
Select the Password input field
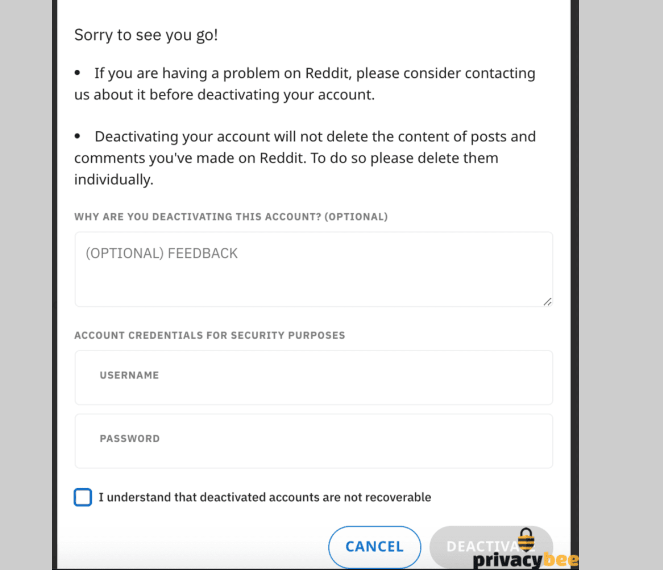(x=313, y=441)
